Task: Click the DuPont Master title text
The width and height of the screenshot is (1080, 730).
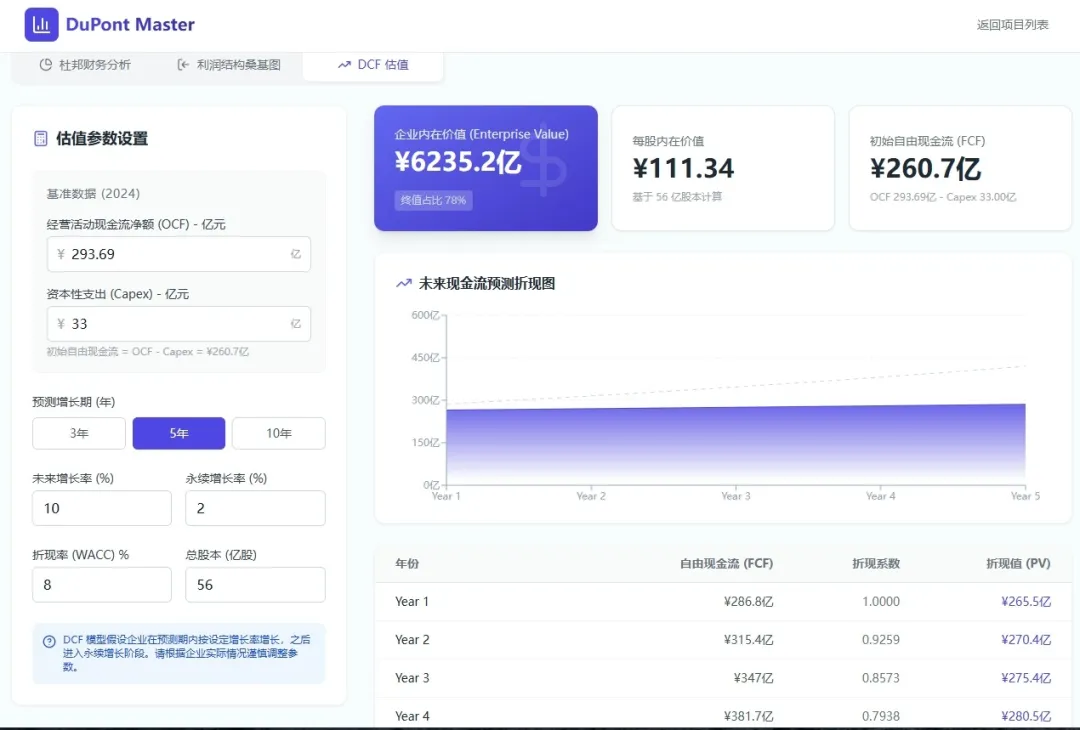Action: pos(130,25)
